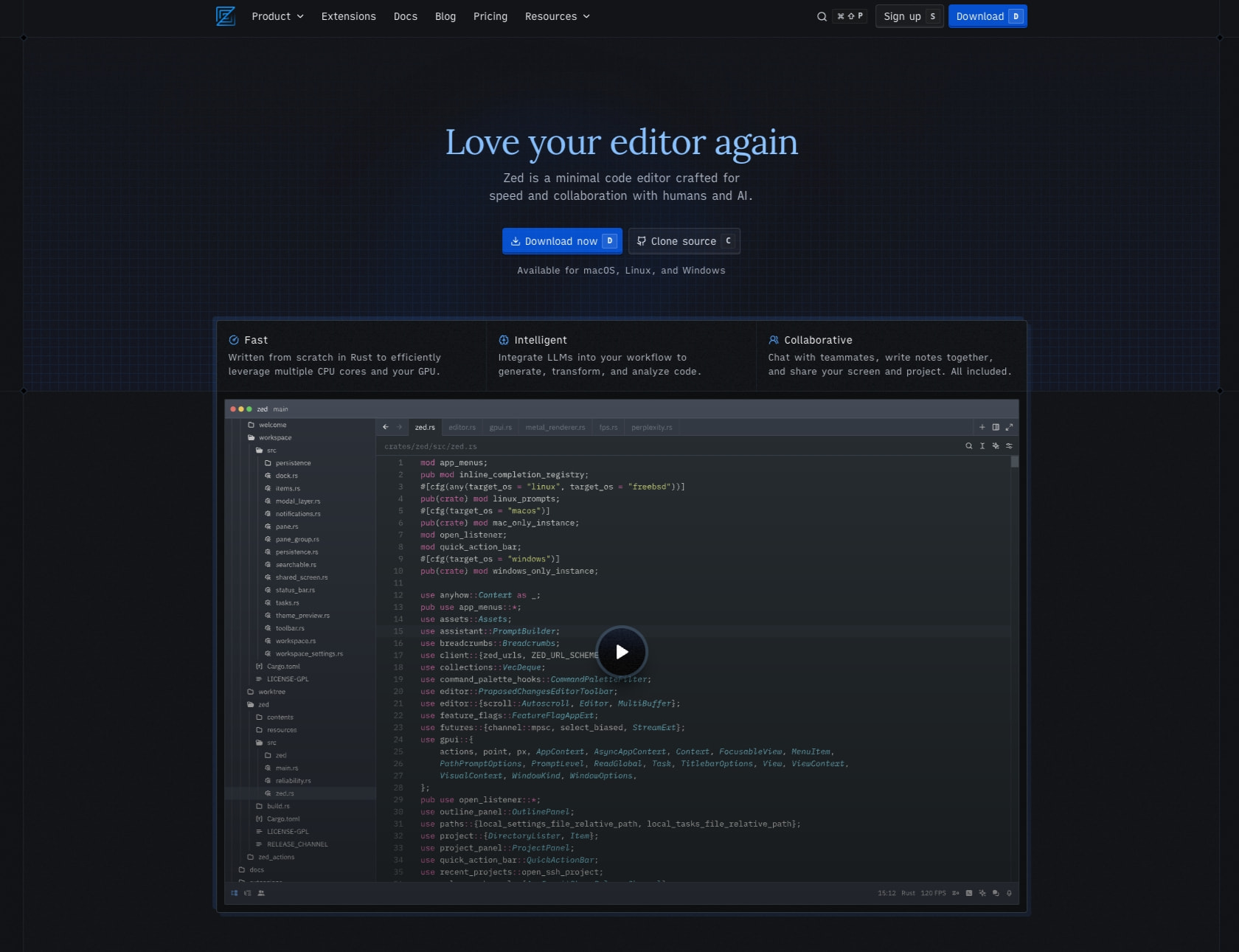Viewport: 1239px width, 952px height.
Task: Click the command palette shortcut badge in the navbar
Action: [x=850, y=16]
